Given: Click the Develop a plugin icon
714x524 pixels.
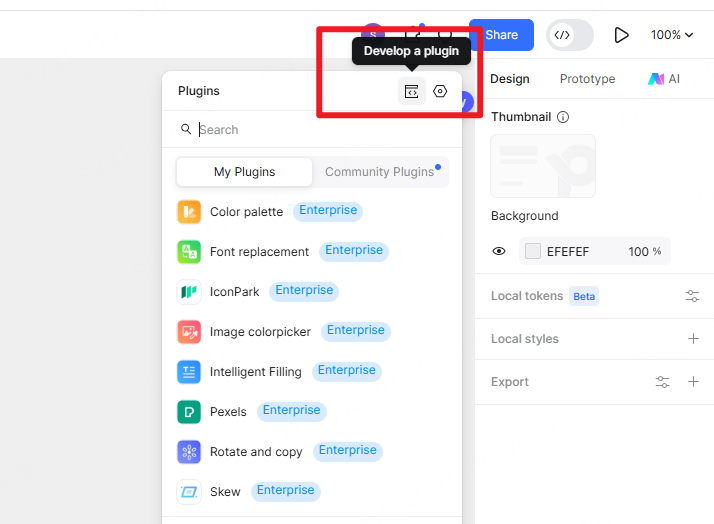Looking at the screenshot, I should click(411, 91).
